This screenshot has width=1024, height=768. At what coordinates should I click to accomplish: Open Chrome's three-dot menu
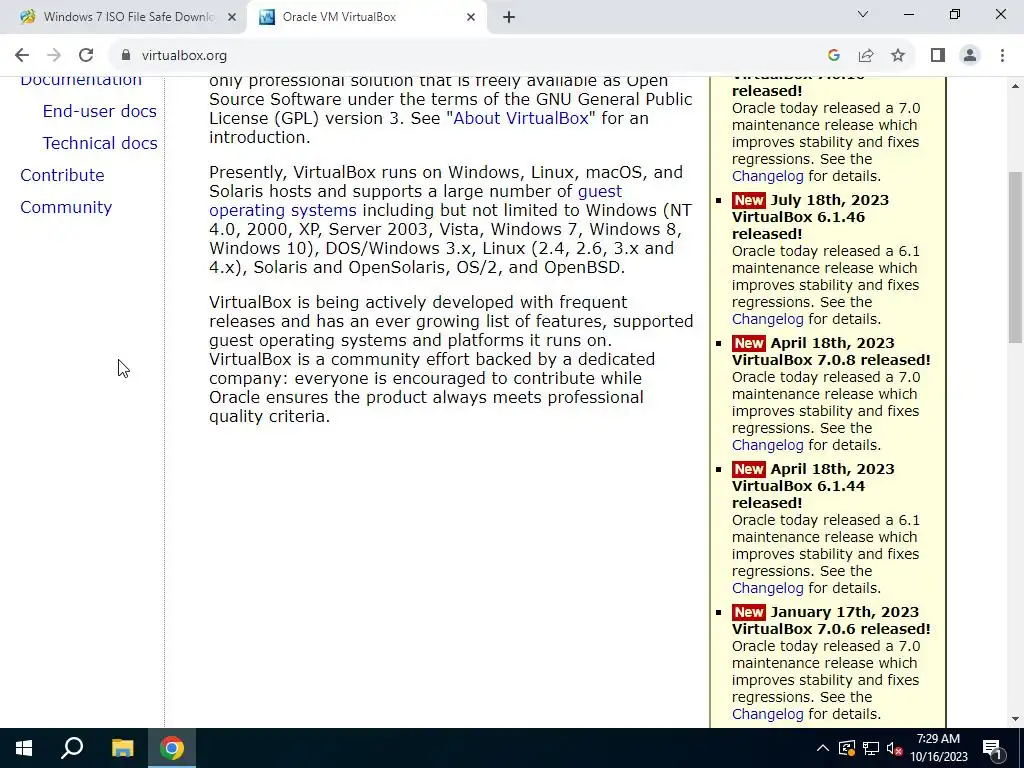pos(1002,56)
